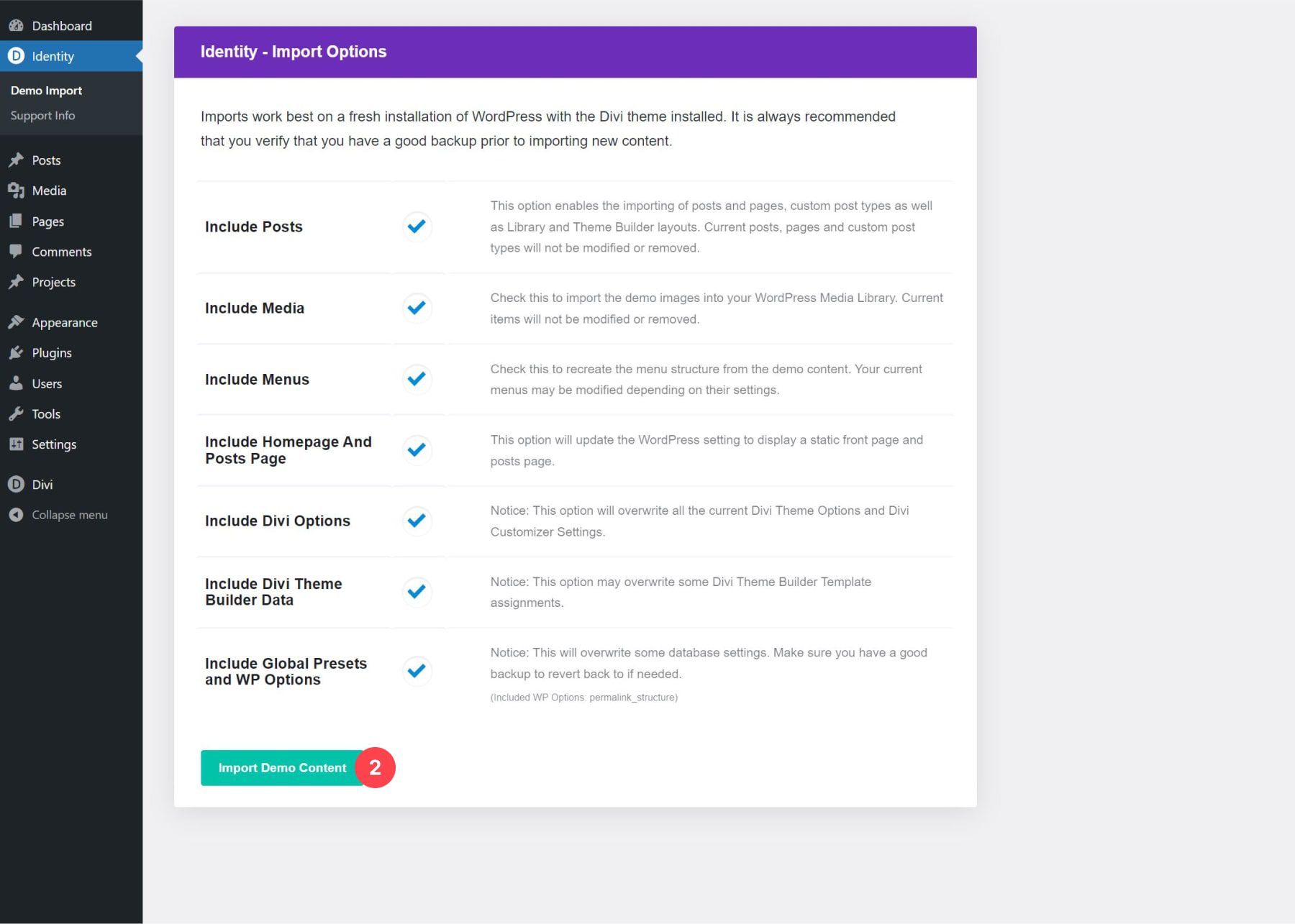
Task: Uncheck the Include Posts checkbox
Action: (x=417, y=227)
